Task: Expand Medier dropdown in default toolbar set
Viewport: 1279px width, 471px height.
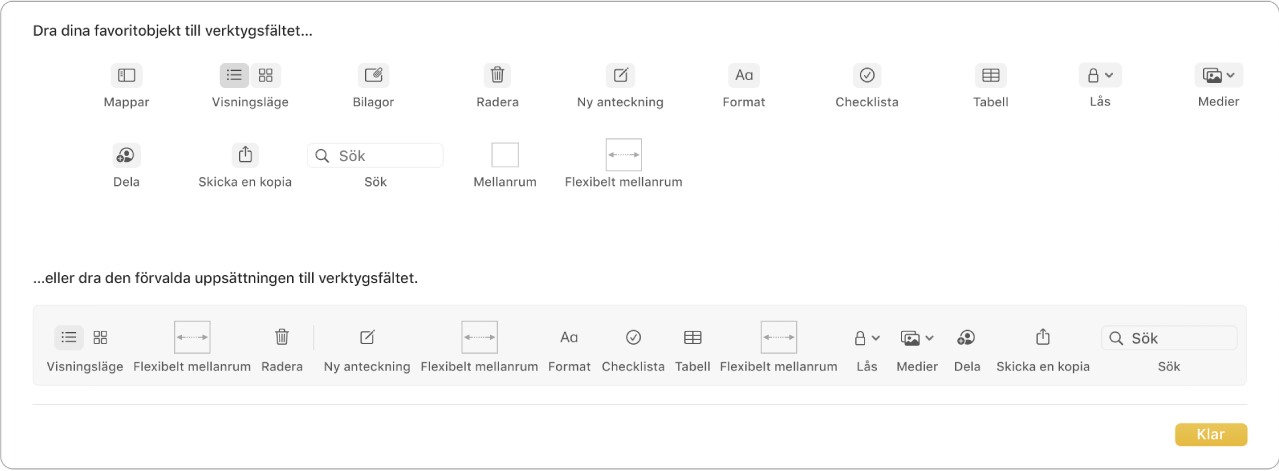Action: click(917, 337)
